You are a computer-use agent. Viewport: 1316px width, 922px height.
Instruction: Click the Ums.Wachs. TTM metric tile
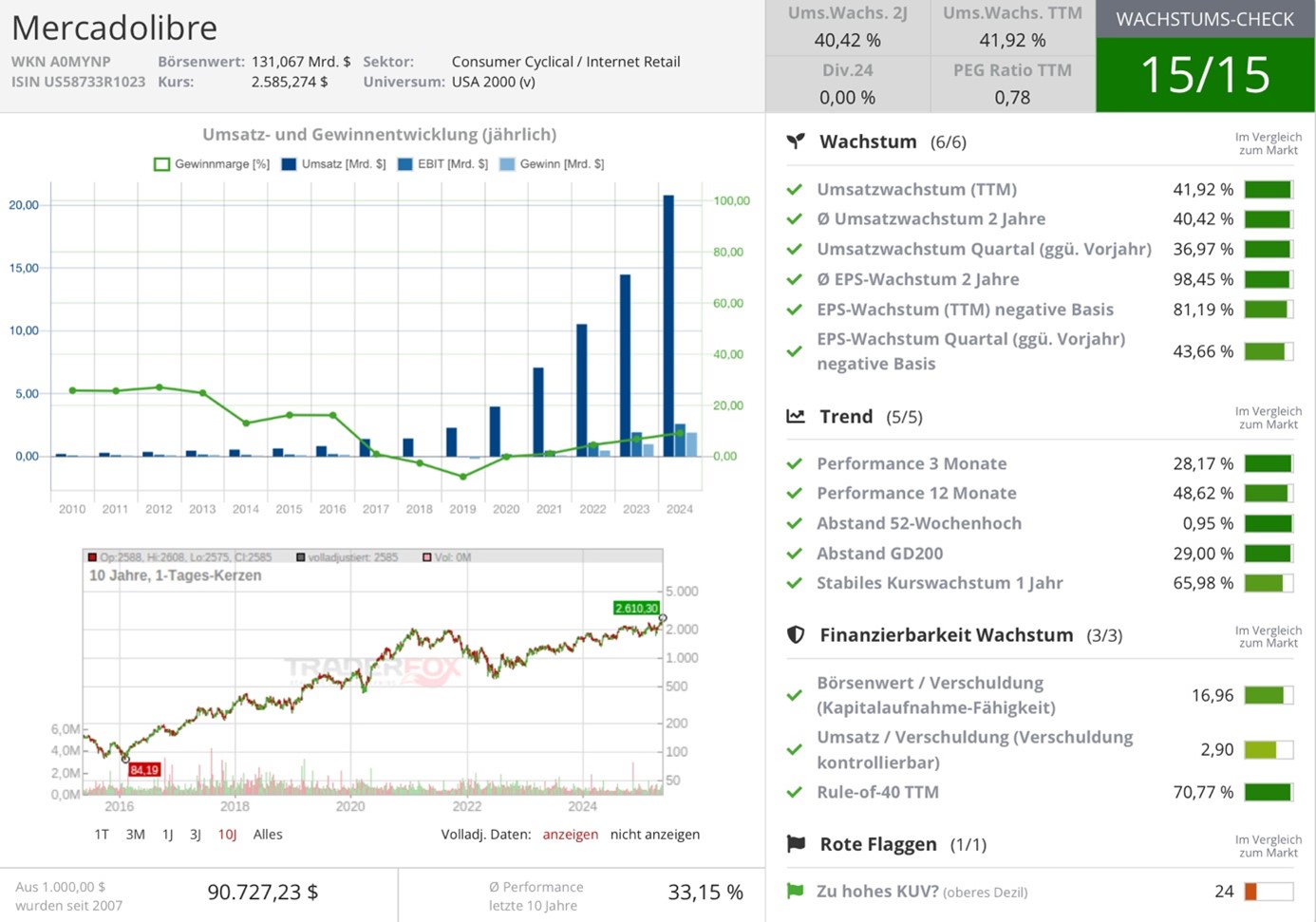[1012, 27]
